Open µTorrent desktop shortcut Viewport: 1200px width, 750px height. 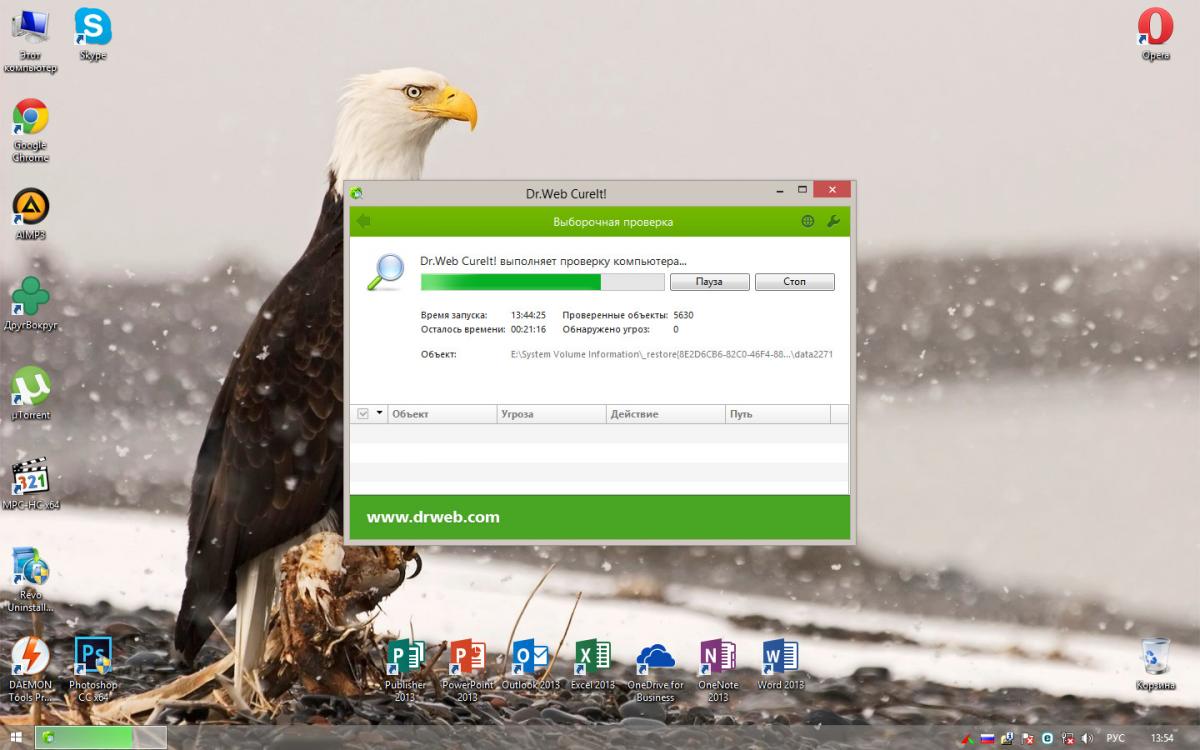click(x=30, y=393)
